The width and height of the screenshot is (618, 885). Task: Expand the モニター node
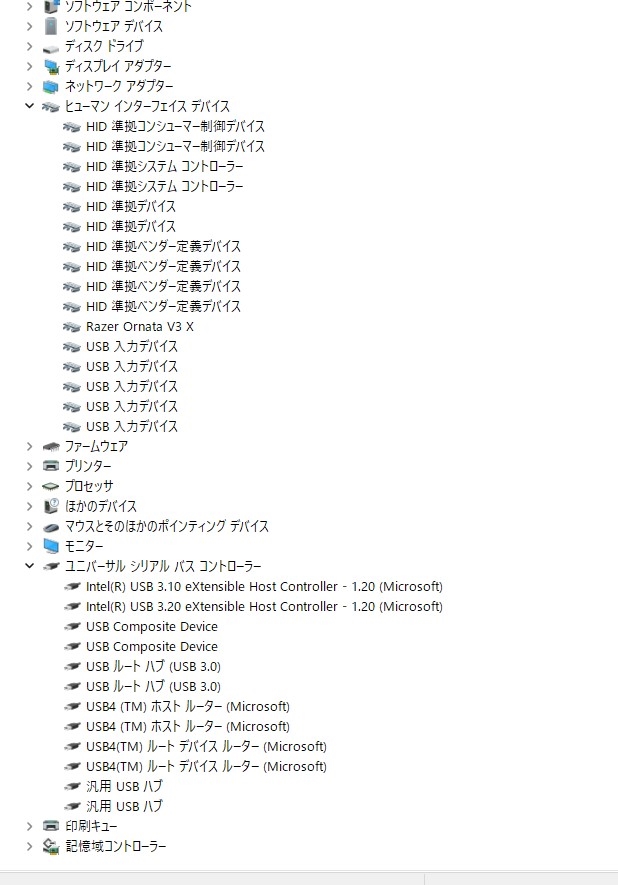pyautogui.click(x=29, y=546)
